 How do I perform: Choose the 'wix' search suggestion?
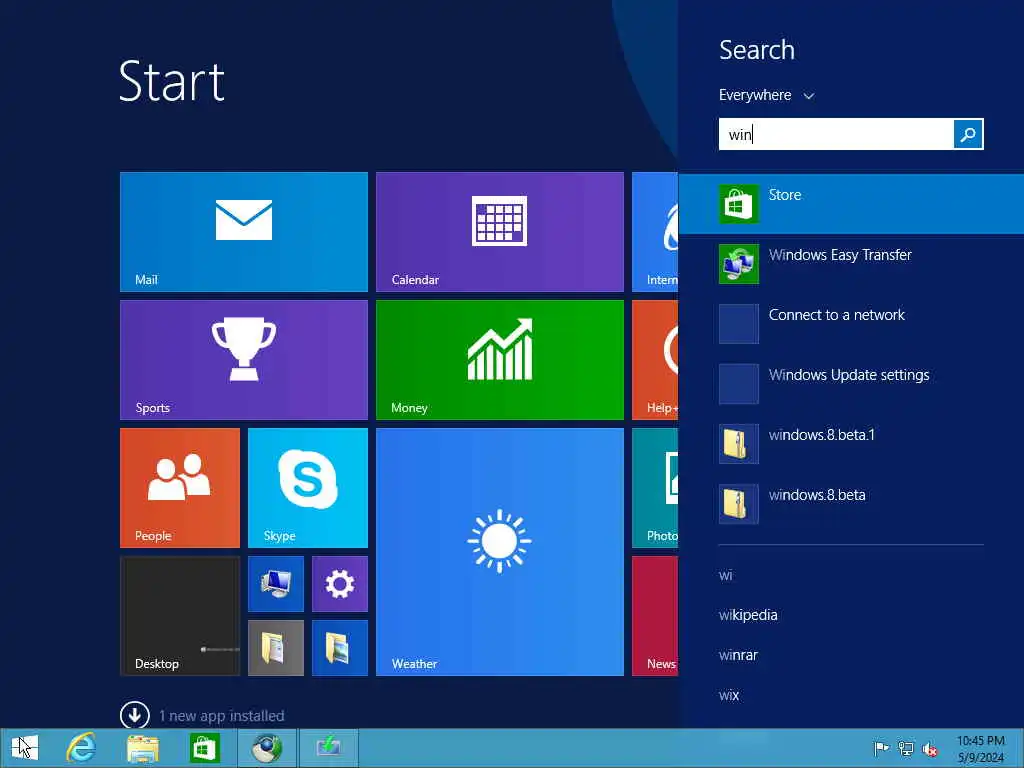coord(729,696)
